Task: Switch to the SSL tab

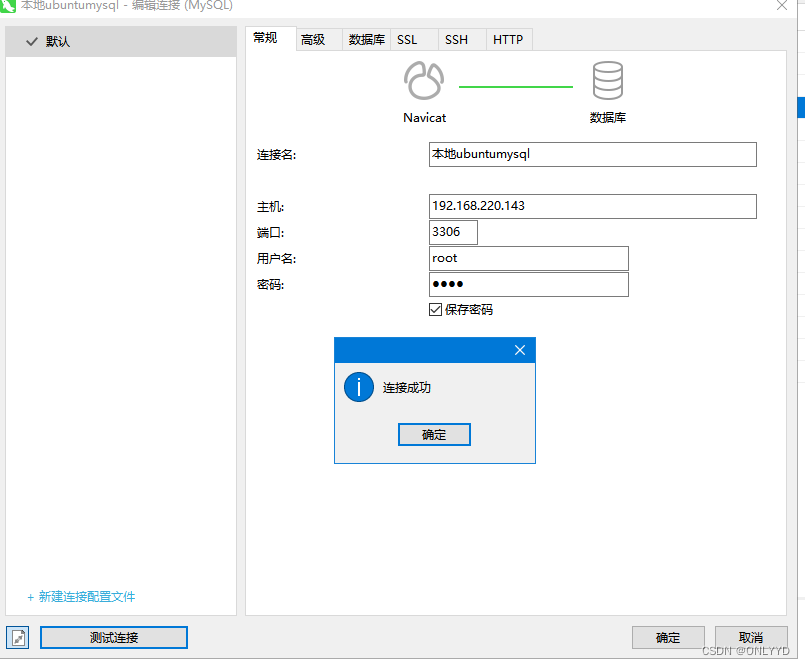Action: pos(407,40)
